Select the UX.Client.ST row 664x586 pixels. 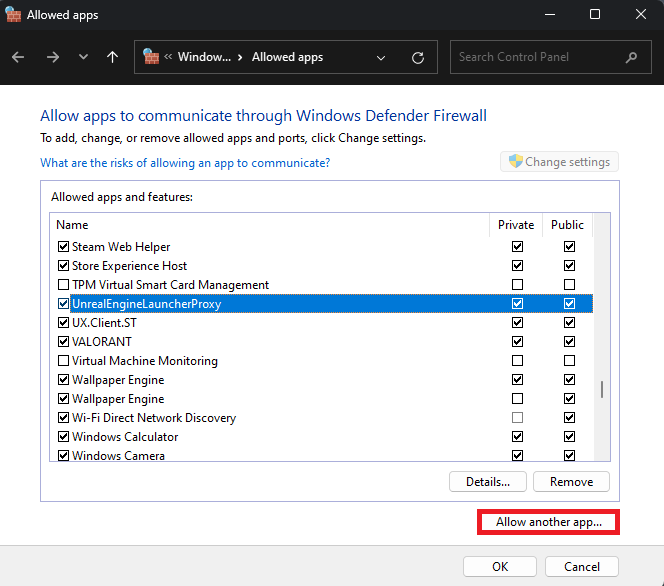point(322,323)
